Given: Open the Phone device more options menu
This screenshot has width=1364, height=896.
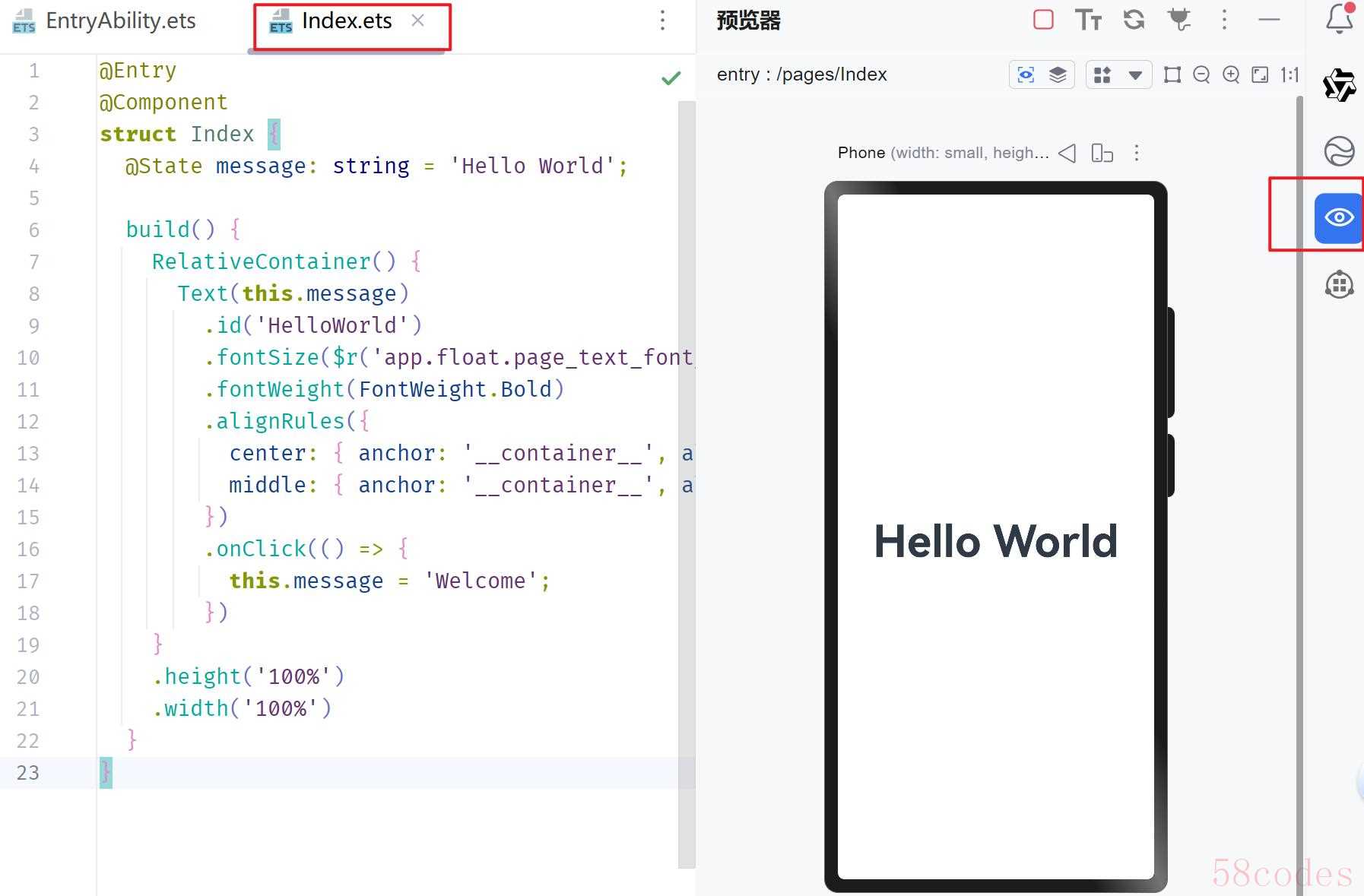Looking at the screenshot, I should pyautogui.click(x=1137, y=153).
